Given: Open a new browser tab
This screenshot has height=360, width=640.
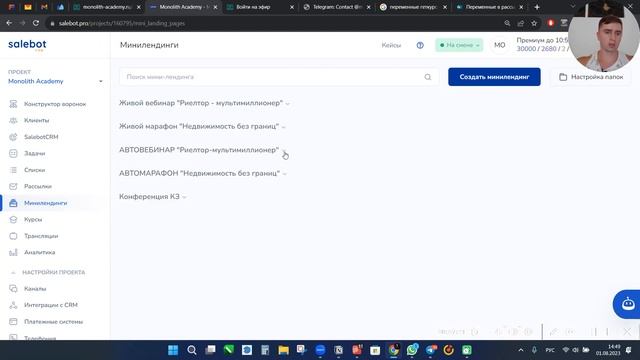Looking at the screenshot, I should (x=537, y=7).
